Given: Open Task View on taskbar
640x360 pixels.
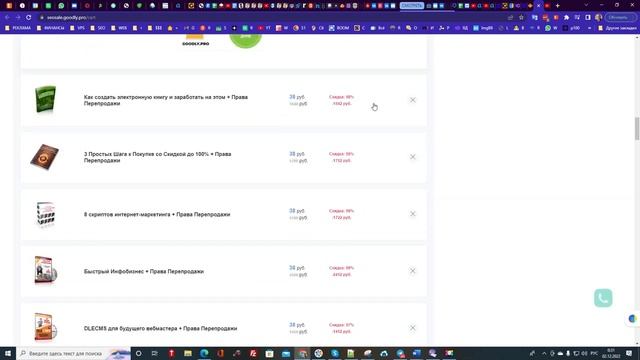Looking at the screenshot, I should 155,353.
